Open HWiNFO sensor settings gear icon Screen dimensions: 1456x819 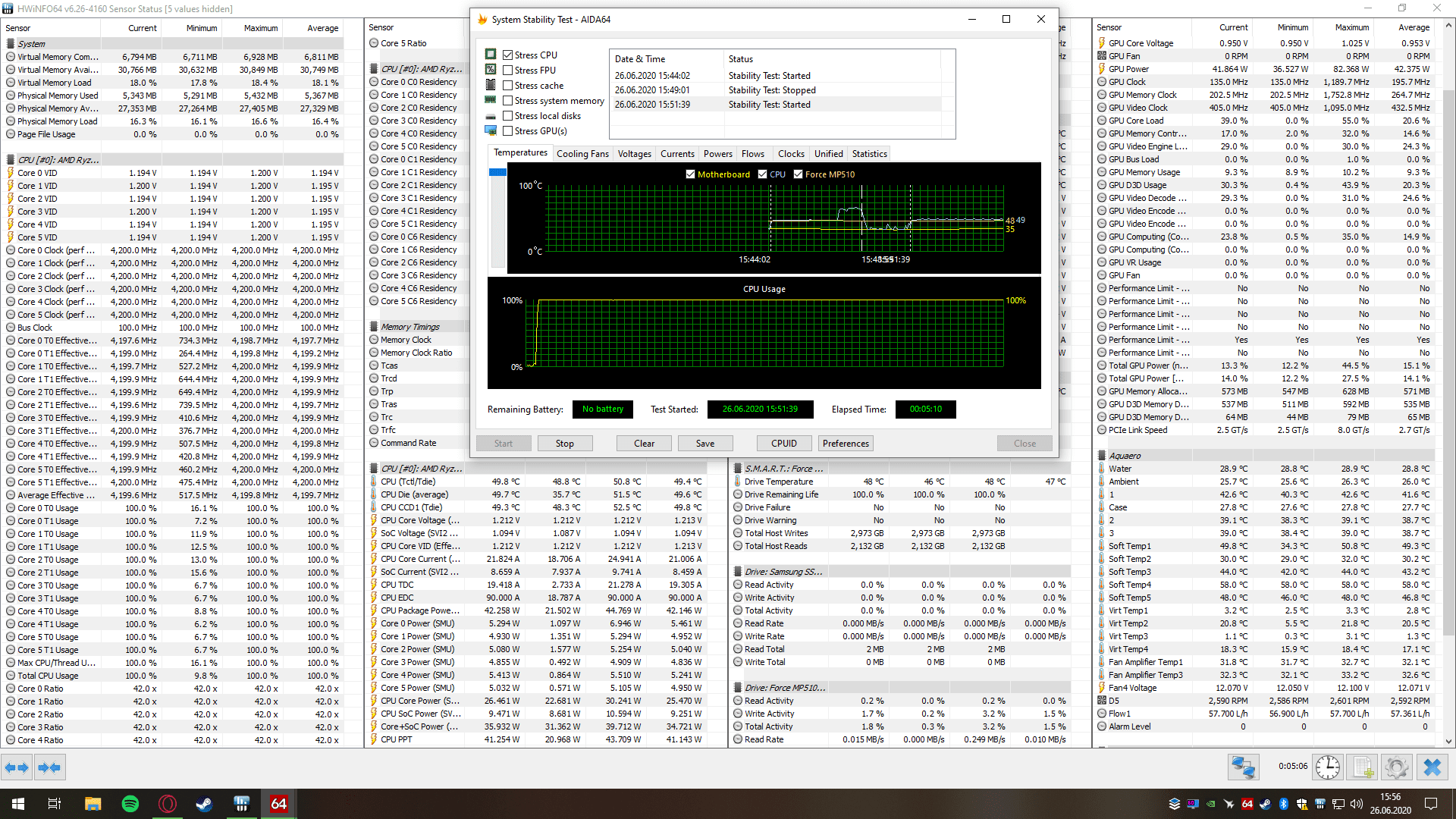pos(1396,767)
